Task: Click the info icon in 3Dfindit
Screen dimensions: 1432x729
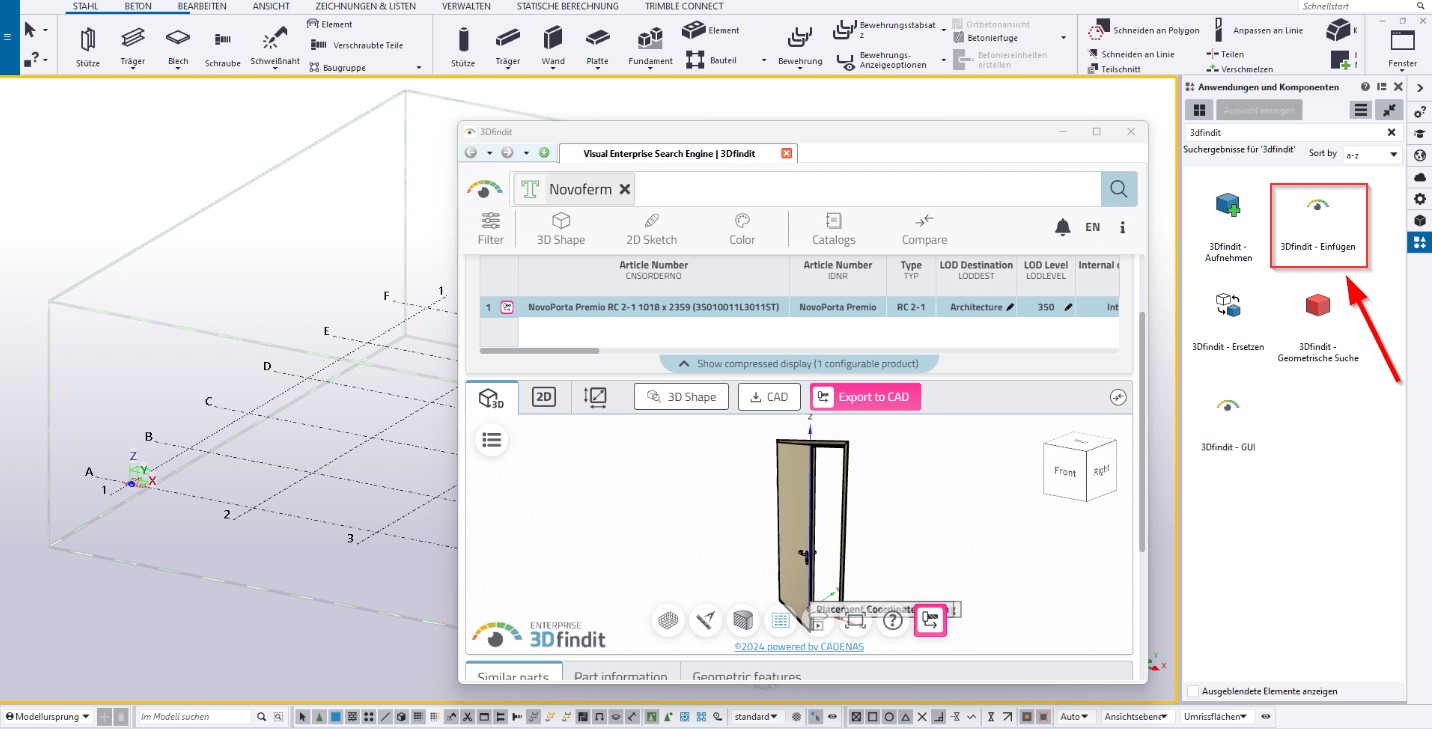Action: [1122, 227]
